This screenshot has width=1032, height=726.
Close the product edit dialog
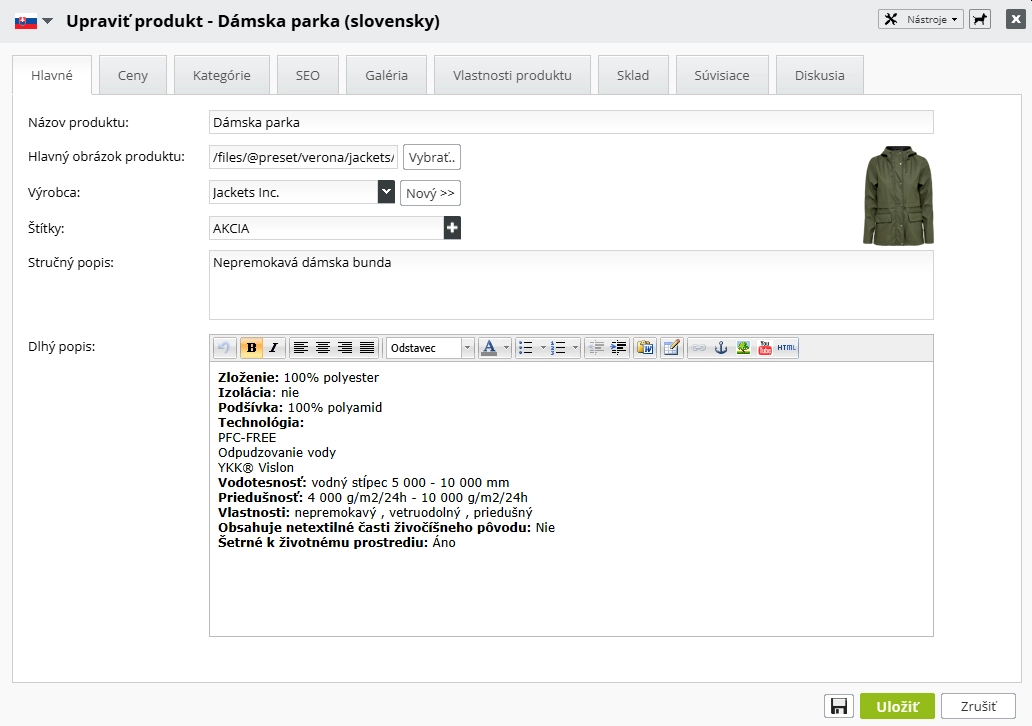click(1016, 19)
